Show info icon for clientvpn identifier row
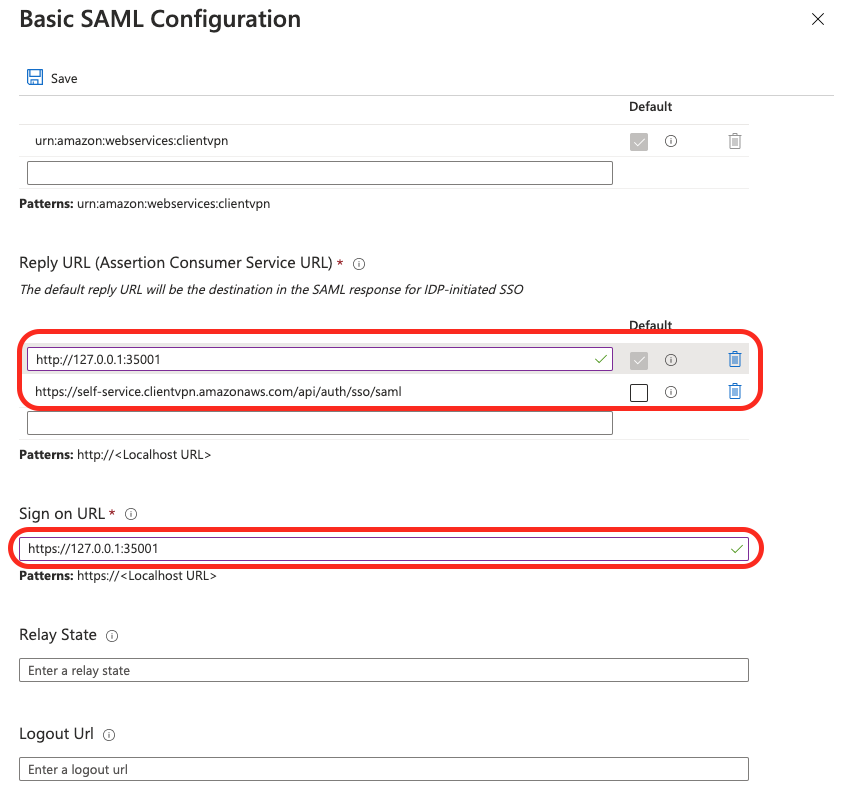This screenshot has height=795, width=842. tap(671, 141)
